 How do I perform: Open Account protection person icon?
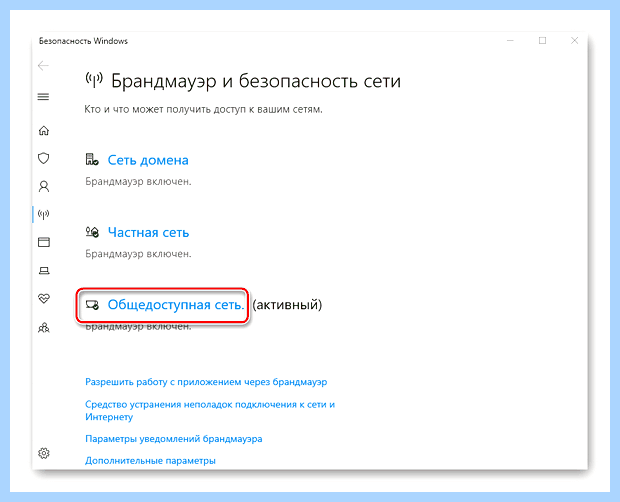(x=43, y=186)
